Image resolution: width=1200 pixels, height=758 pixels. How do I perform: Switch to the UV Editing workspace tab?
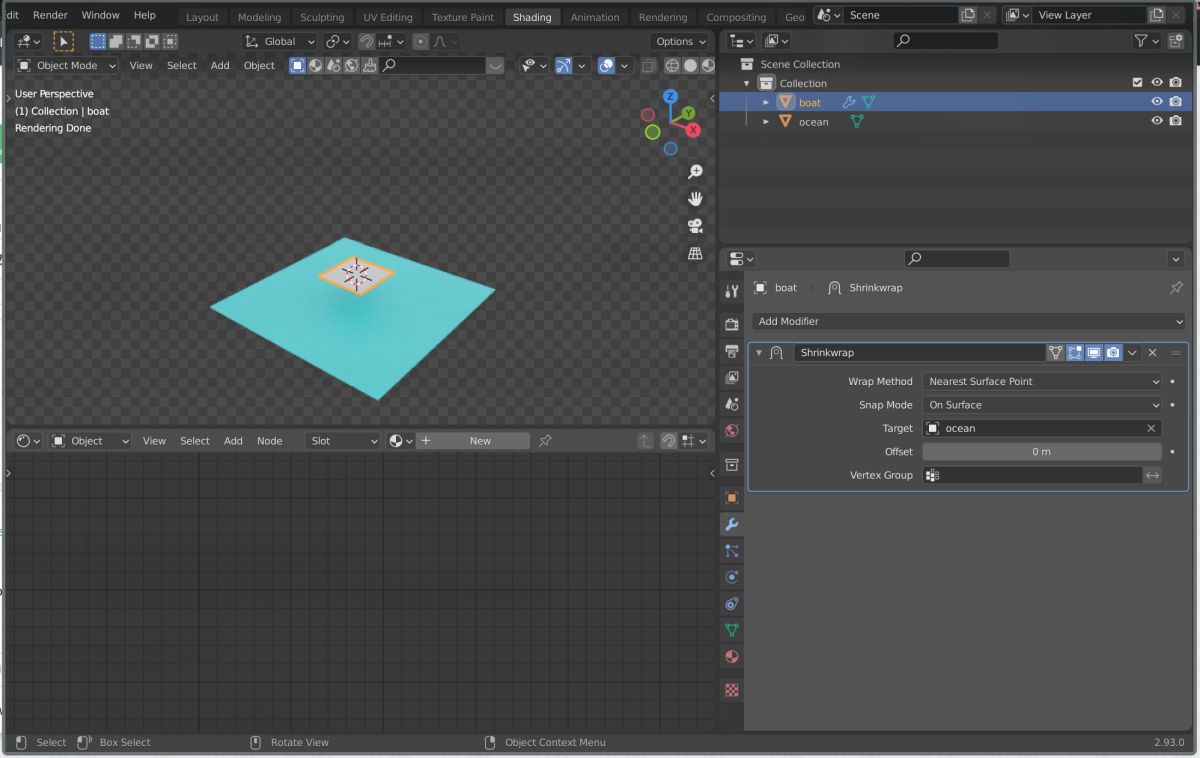pos(388,17)
